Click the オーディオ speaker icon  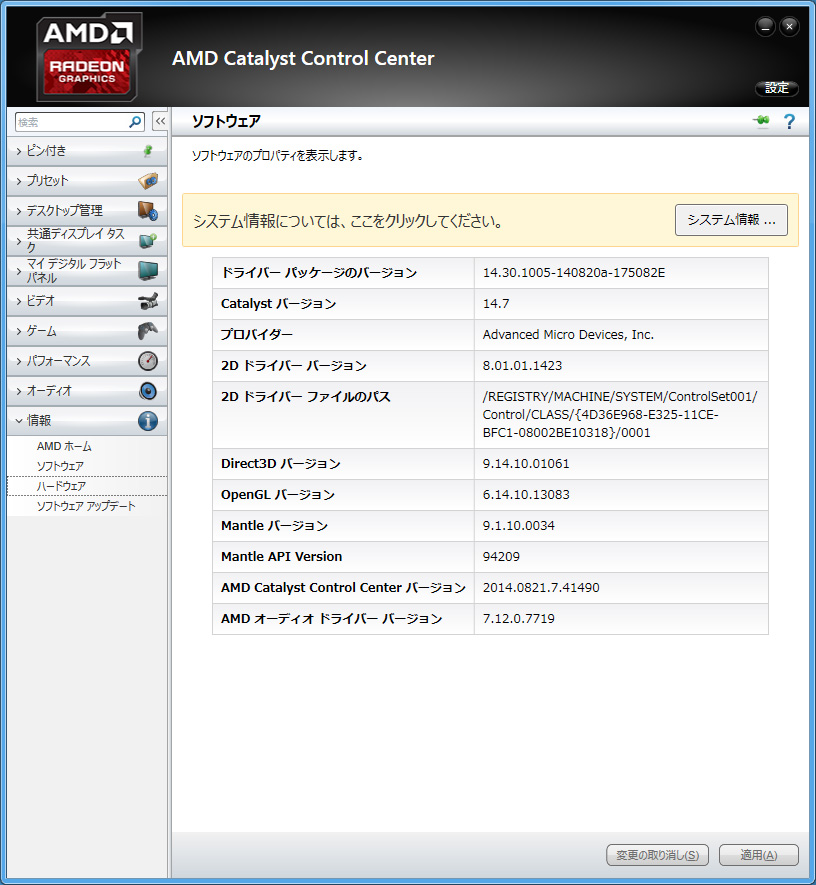pos(148,391)
